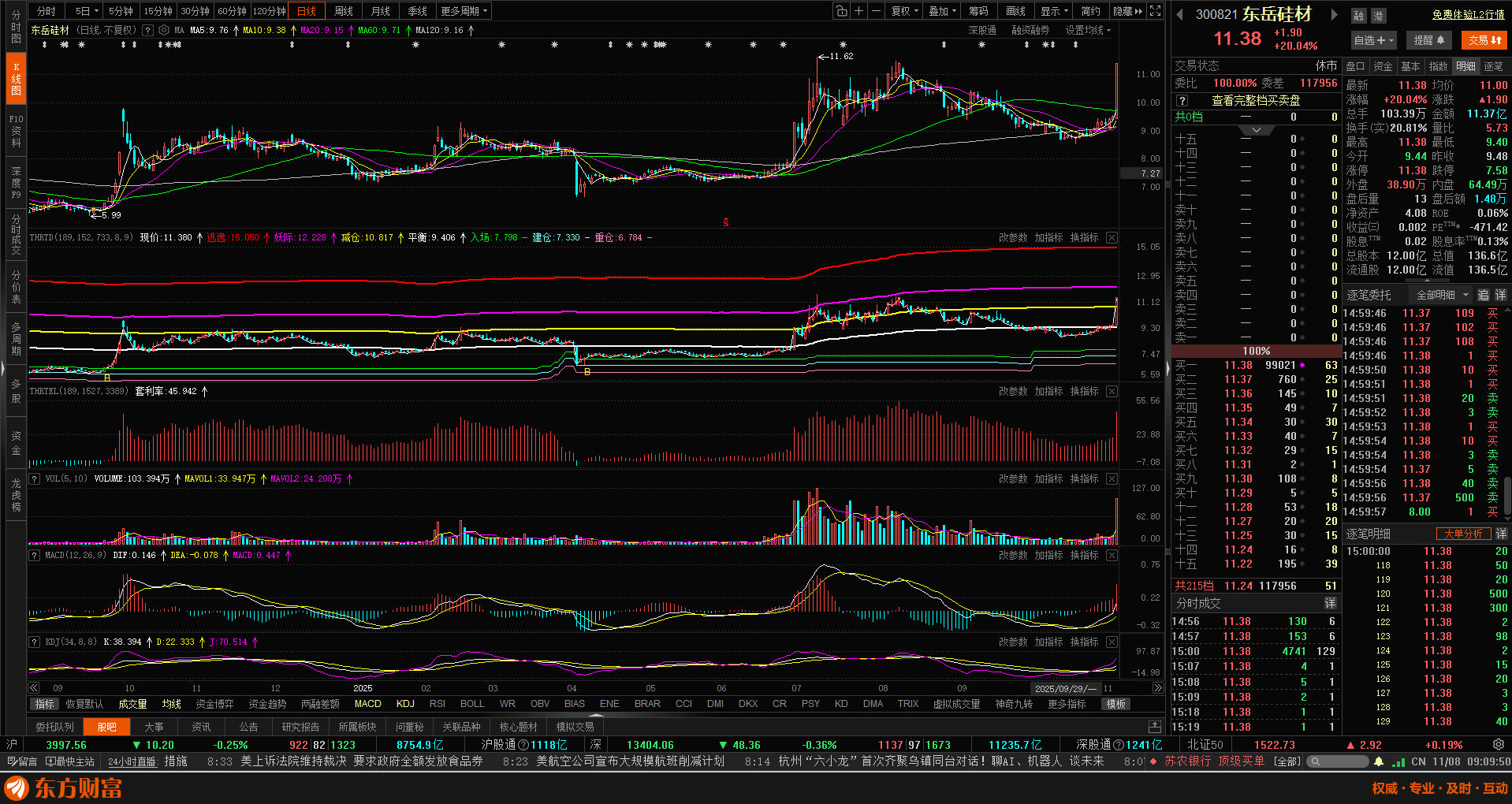Select 股吧 bottom tab
Image resolution: width=1512 pixels, height=804 pixels.
106,727
